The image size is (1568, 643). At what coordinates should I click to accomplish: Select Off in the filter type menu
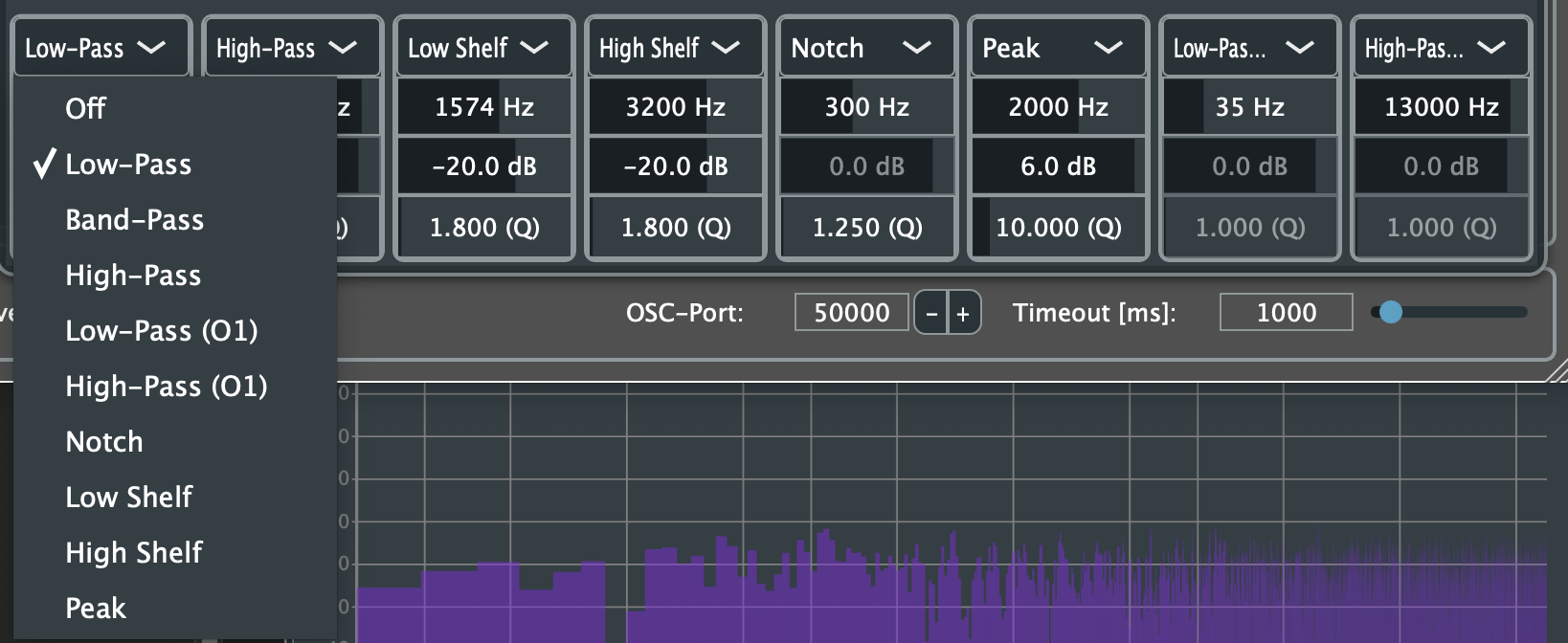point(86,109)
